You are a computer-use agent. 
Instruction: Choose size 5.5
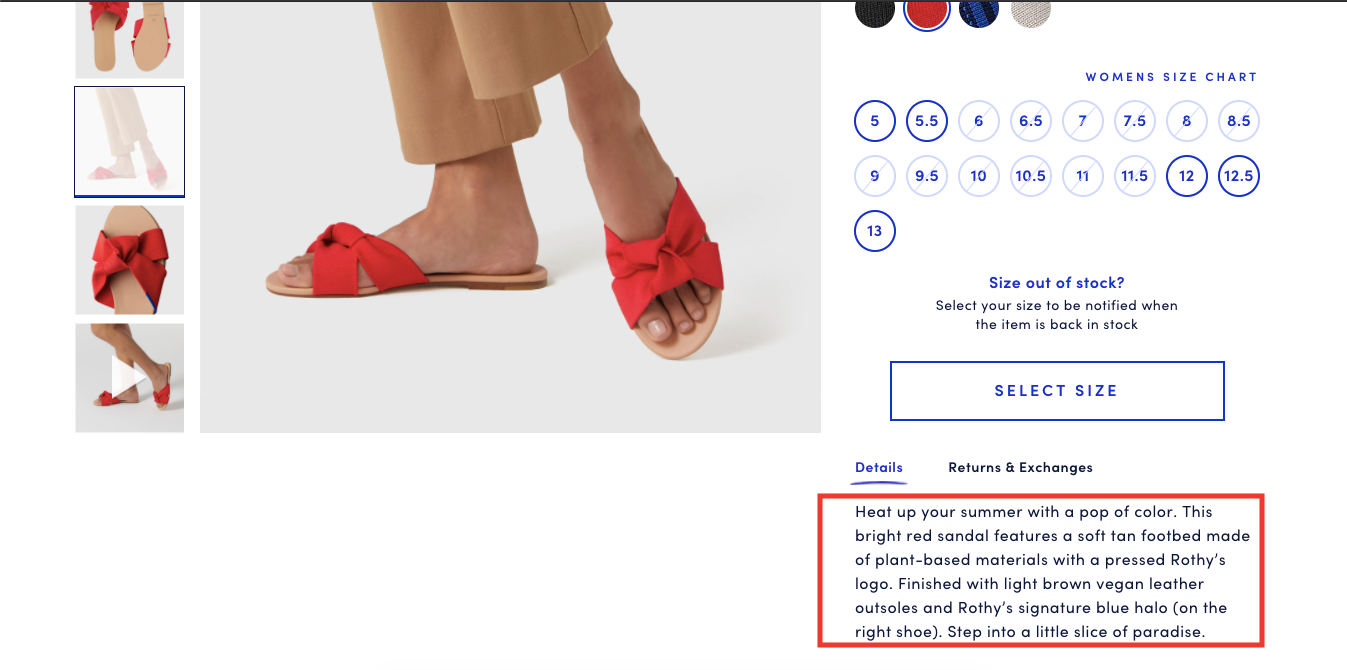pos(927,121)
